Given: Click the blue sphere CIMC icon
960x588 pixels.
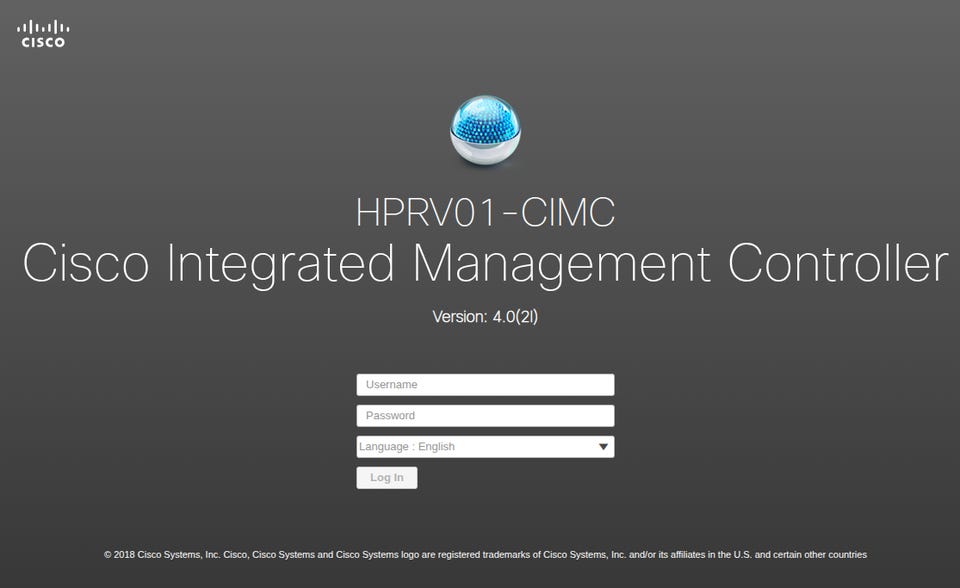Looking at the screenshot, I should coord(486,130).
